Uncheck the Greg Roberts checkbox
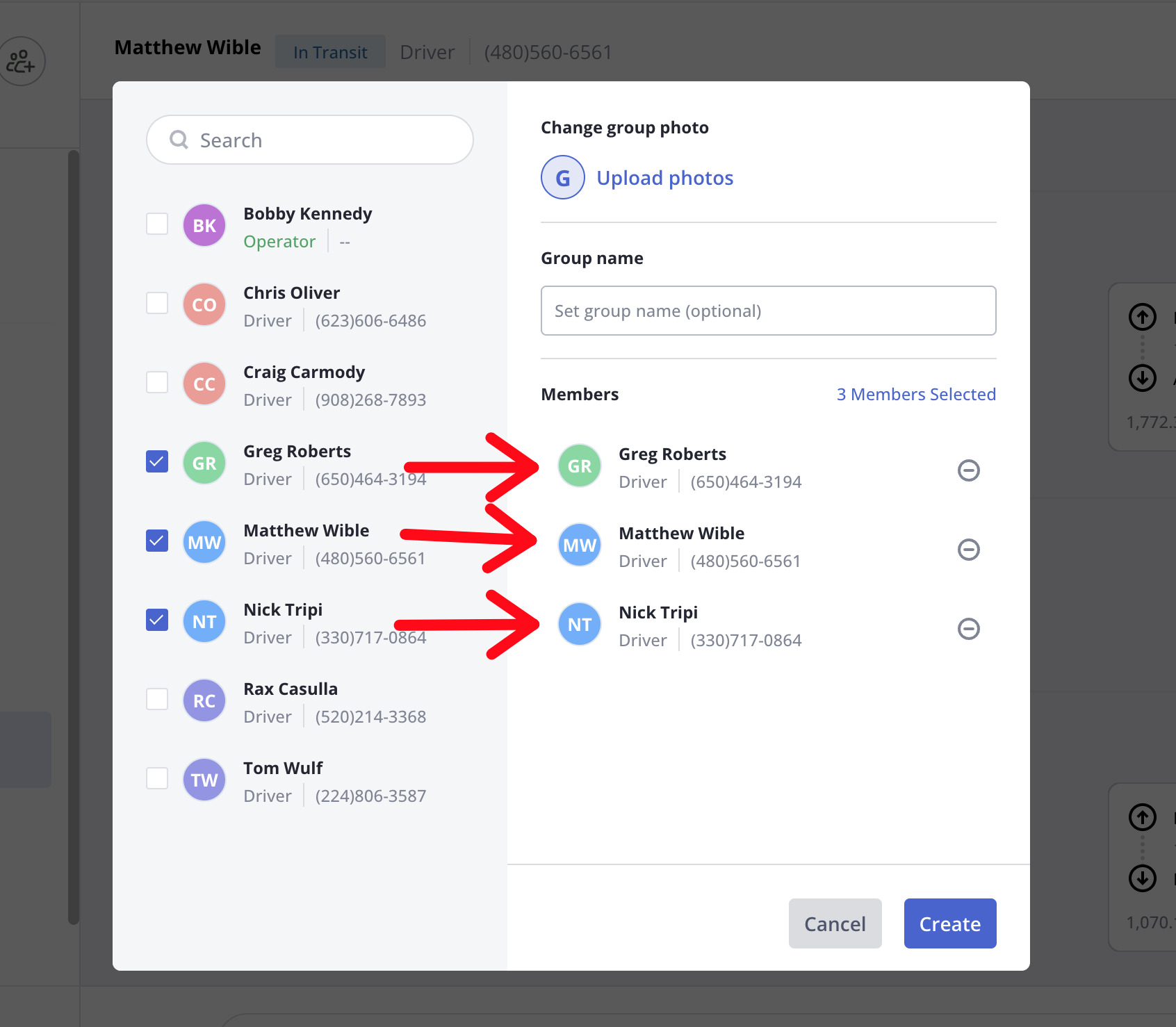The image size is (1176, 1027). tap(157, 461)
